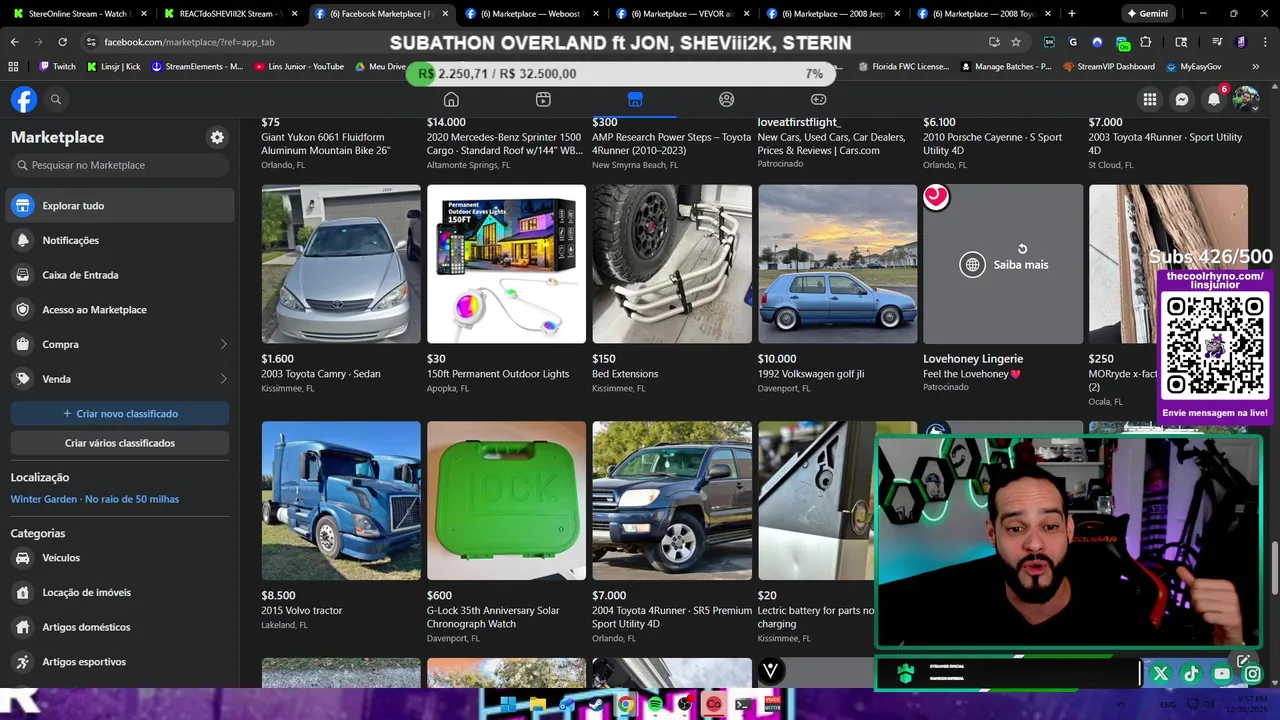
Task: Click the Compra shopping bag icon
Action: [22, 344]
